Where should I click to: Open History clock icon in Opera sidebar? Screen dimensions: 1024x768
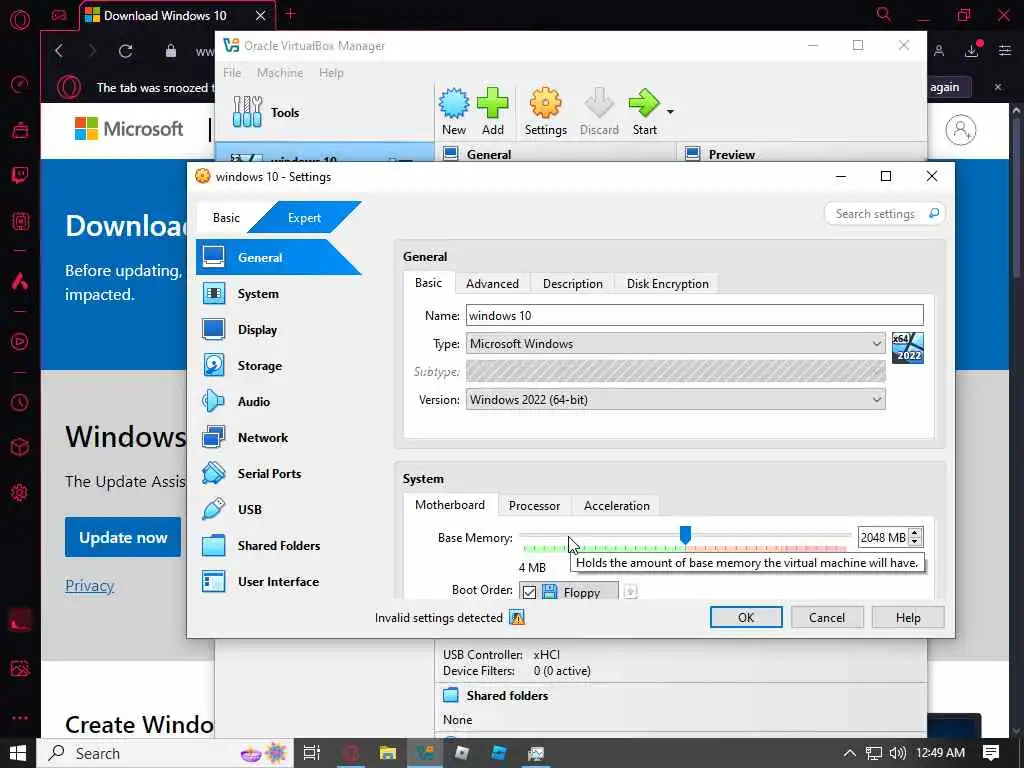pos(20,402)
